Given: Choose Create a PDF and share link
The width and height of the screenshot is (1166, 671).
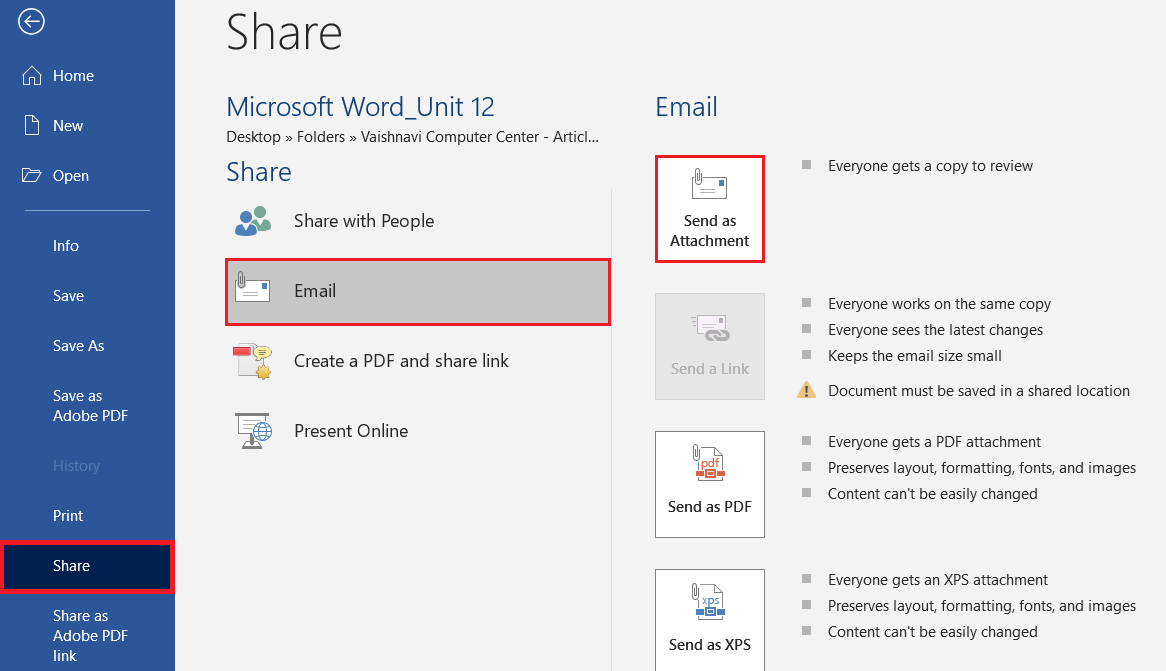Looking at the screenshot, I should point(418,361).
